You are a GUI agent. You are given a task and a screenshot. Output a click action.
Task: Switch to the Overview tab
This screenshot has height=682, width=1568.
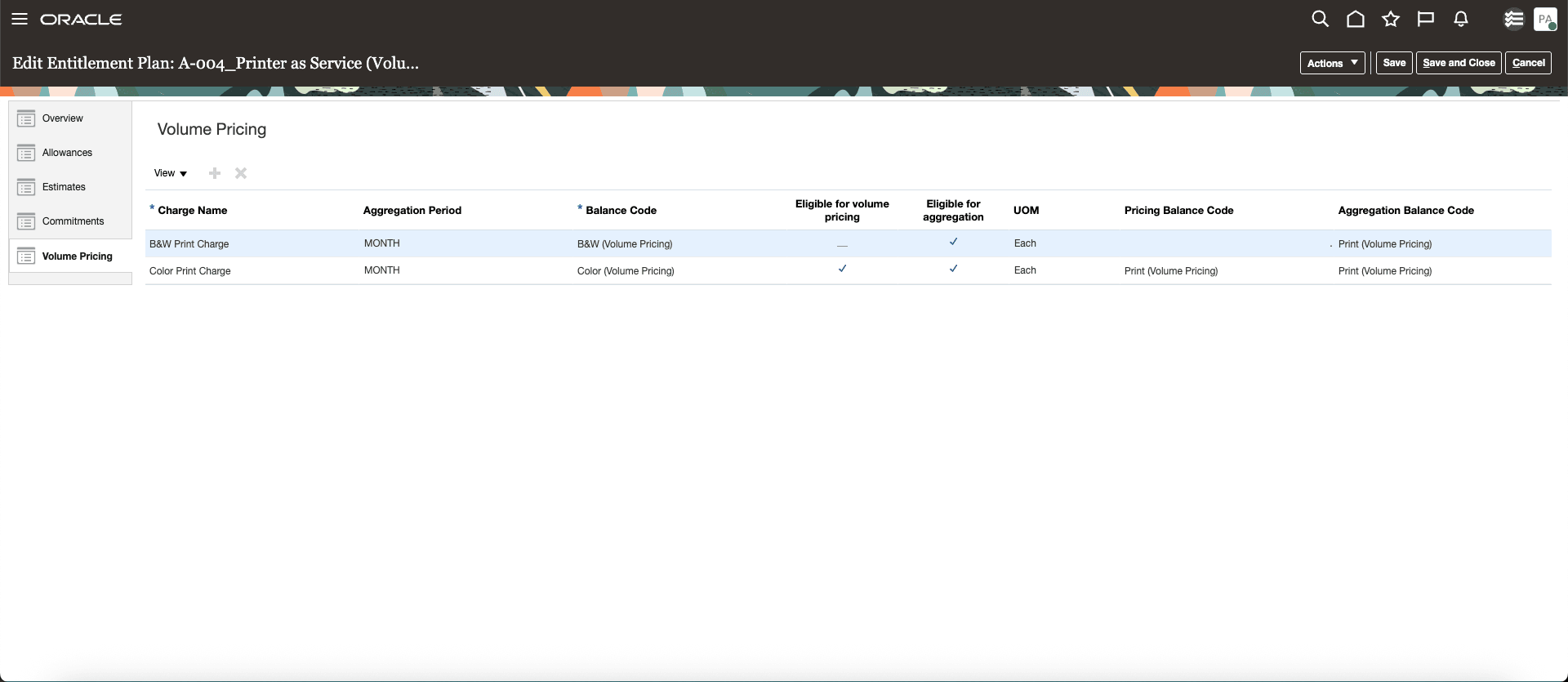point(62,118)
